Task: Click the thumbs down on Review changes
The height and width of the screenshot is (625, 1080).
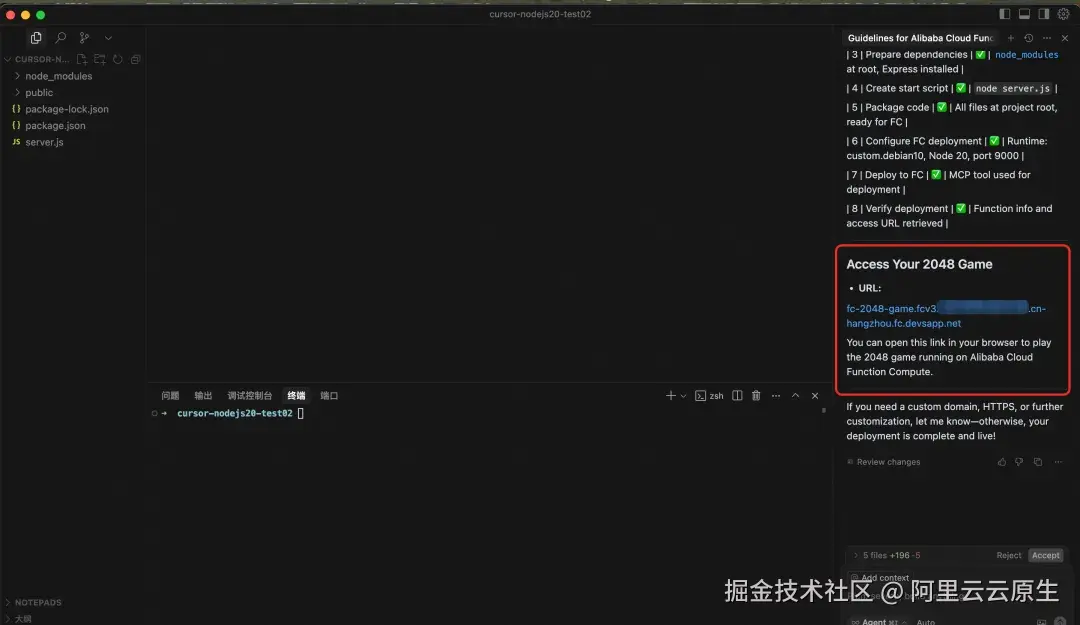Action: pyautogui.click(x=1019, y=461)
